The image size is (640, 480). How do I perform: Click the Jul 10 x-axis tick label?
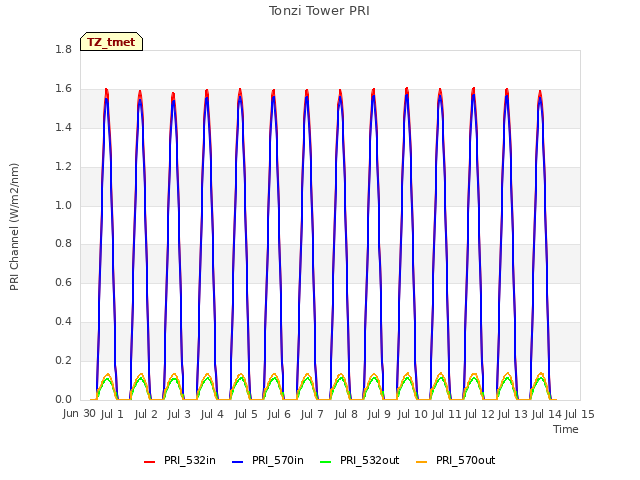(x=412, y=414)
